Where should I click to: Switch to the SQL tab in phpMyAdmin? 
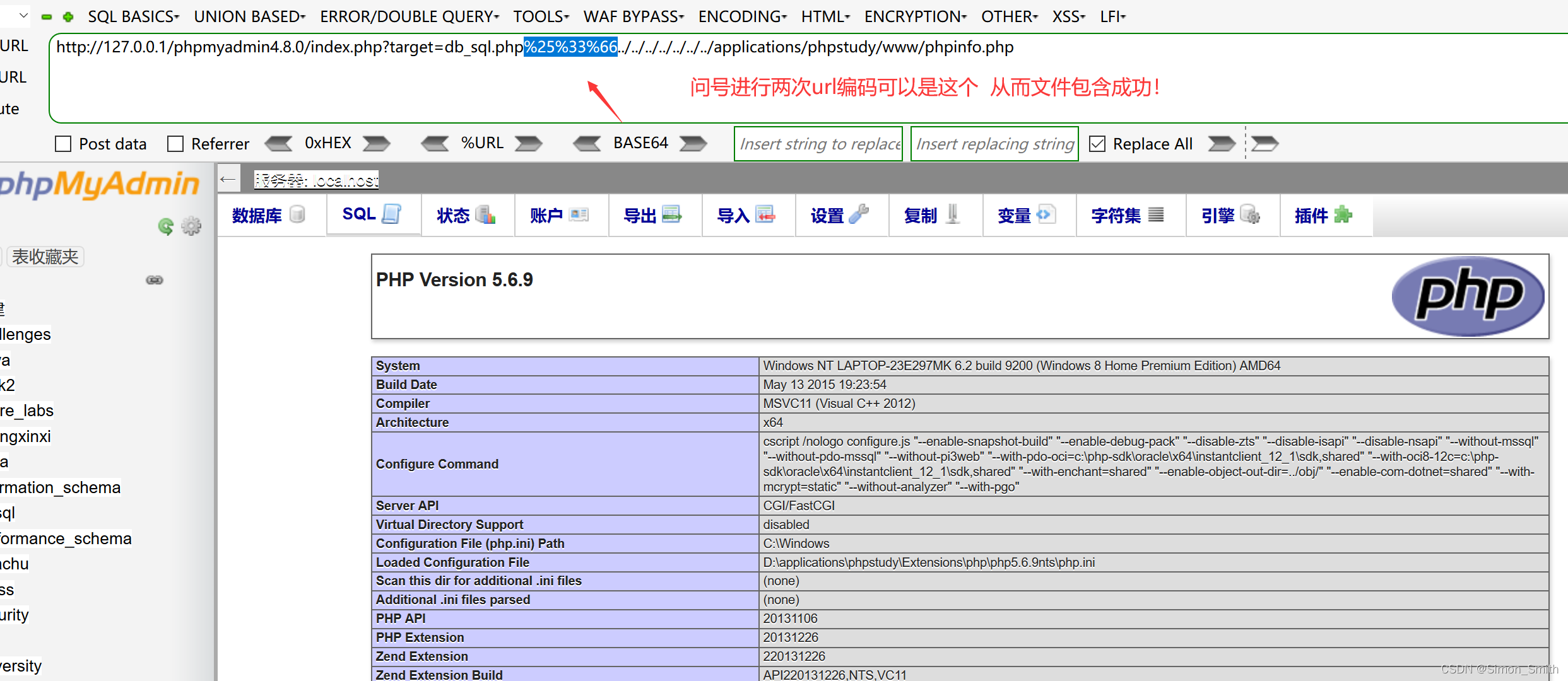(372, 215)
